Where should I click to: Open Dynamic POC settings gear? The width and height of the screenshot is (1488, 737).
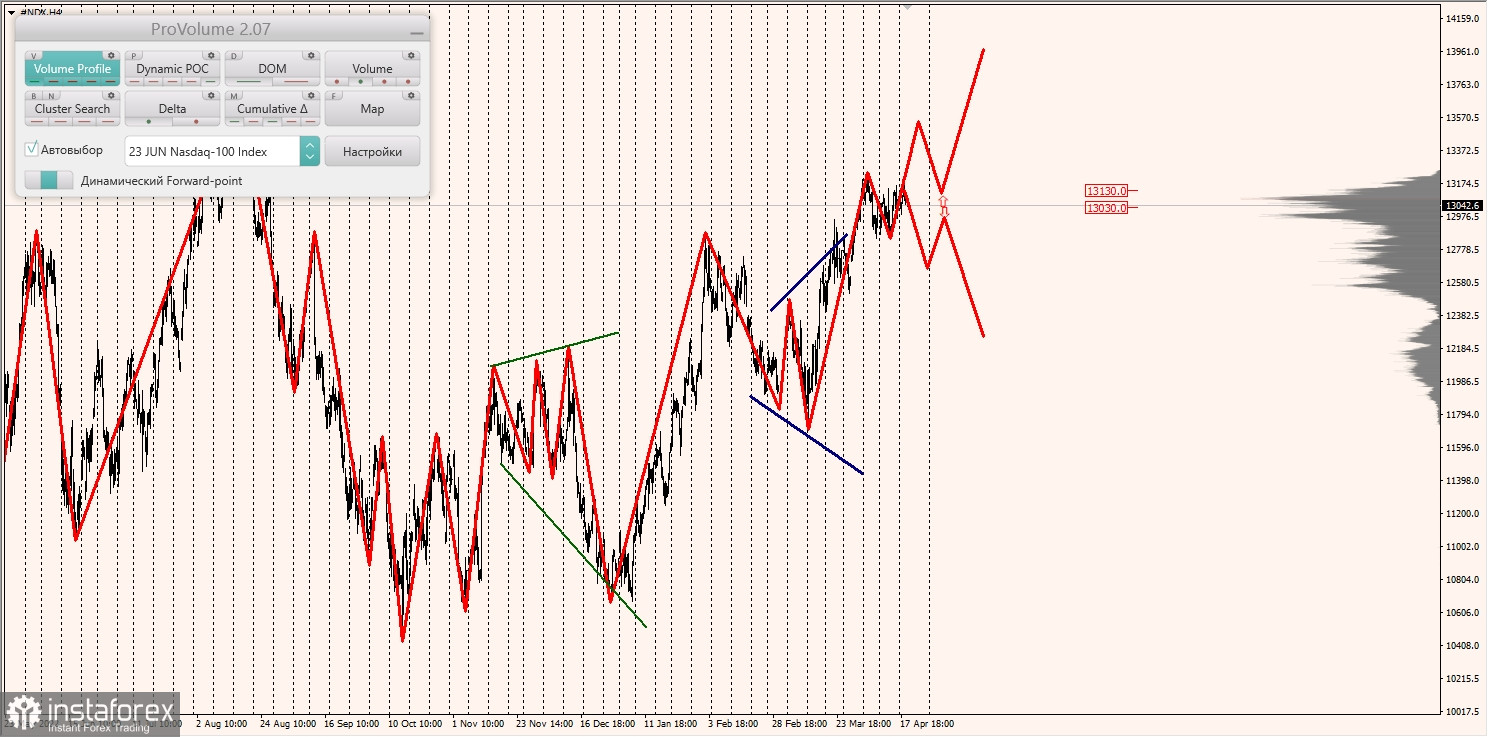211,55
